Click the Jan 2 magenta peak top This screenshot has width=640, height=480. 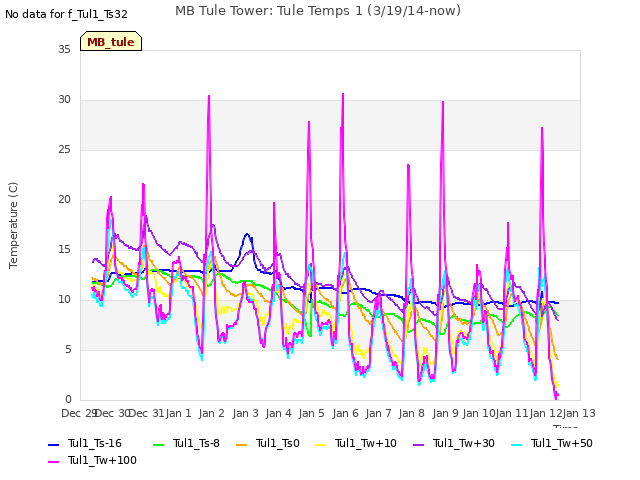point(209,97)
